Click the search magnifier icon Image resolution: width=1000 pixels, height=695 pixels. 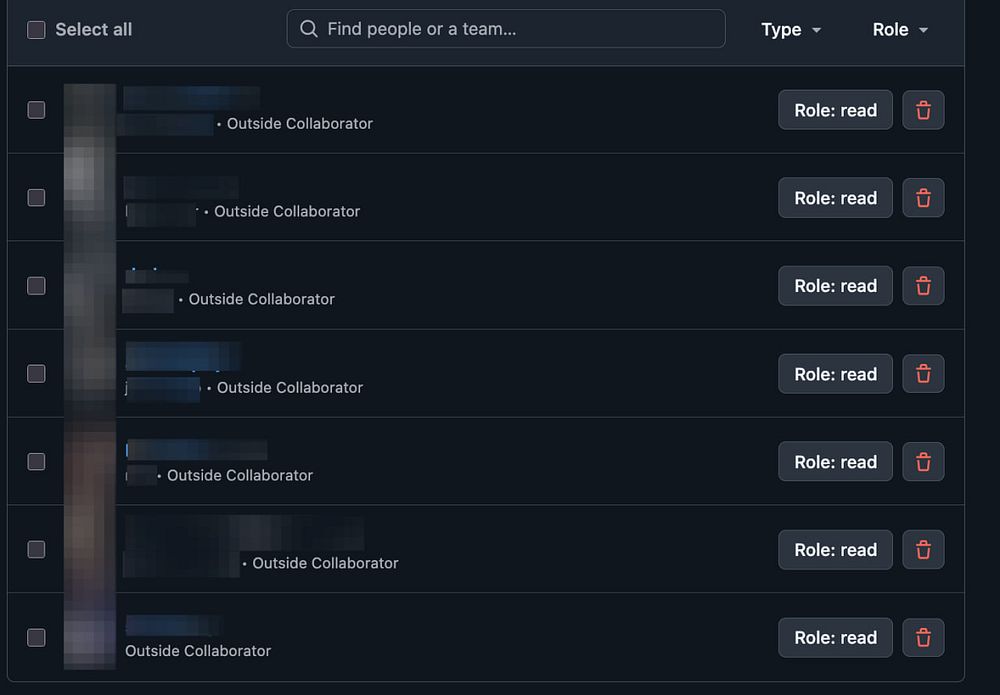pos(309,29)
